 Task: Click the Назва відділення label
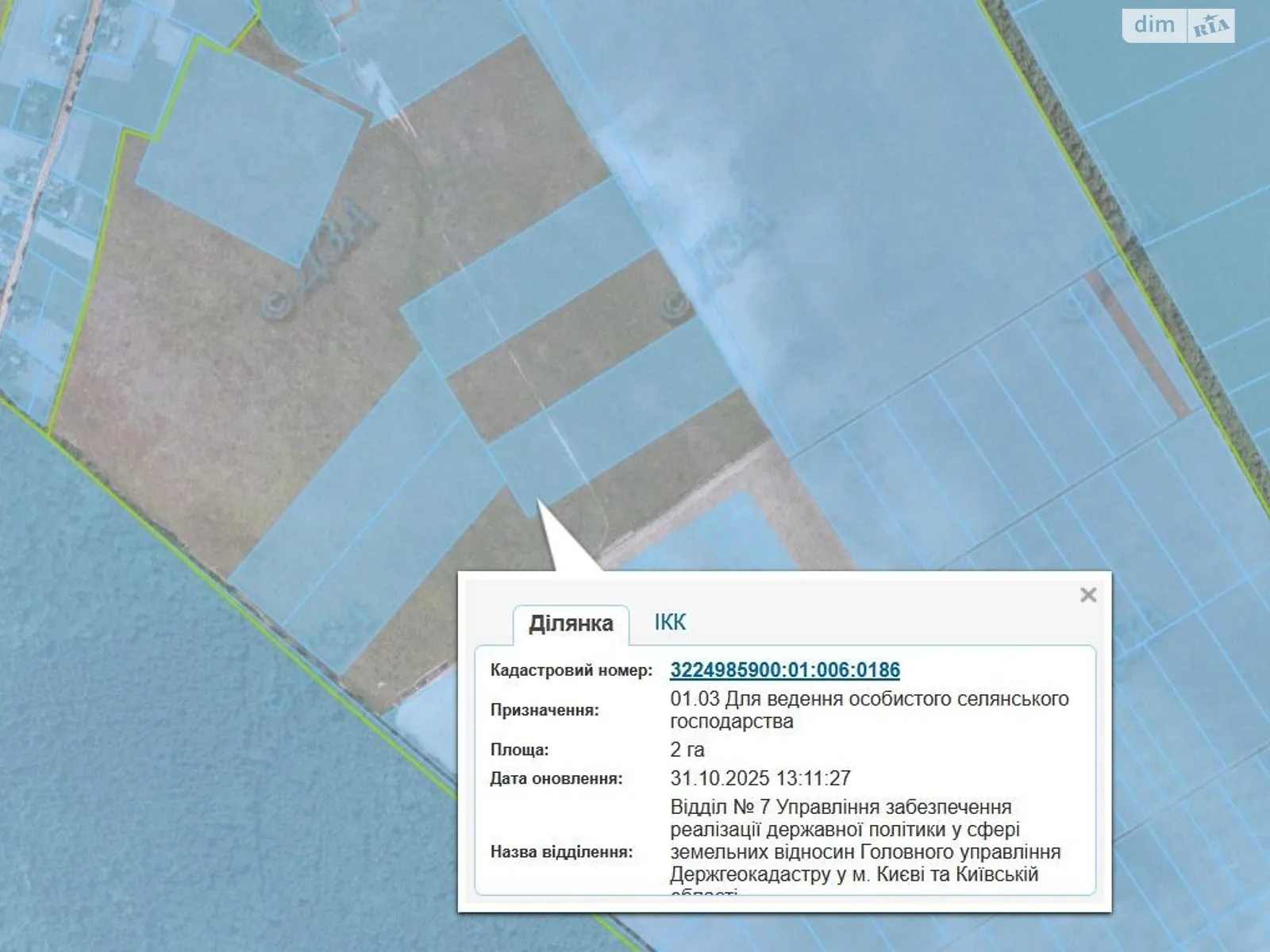tap(561, 852)
